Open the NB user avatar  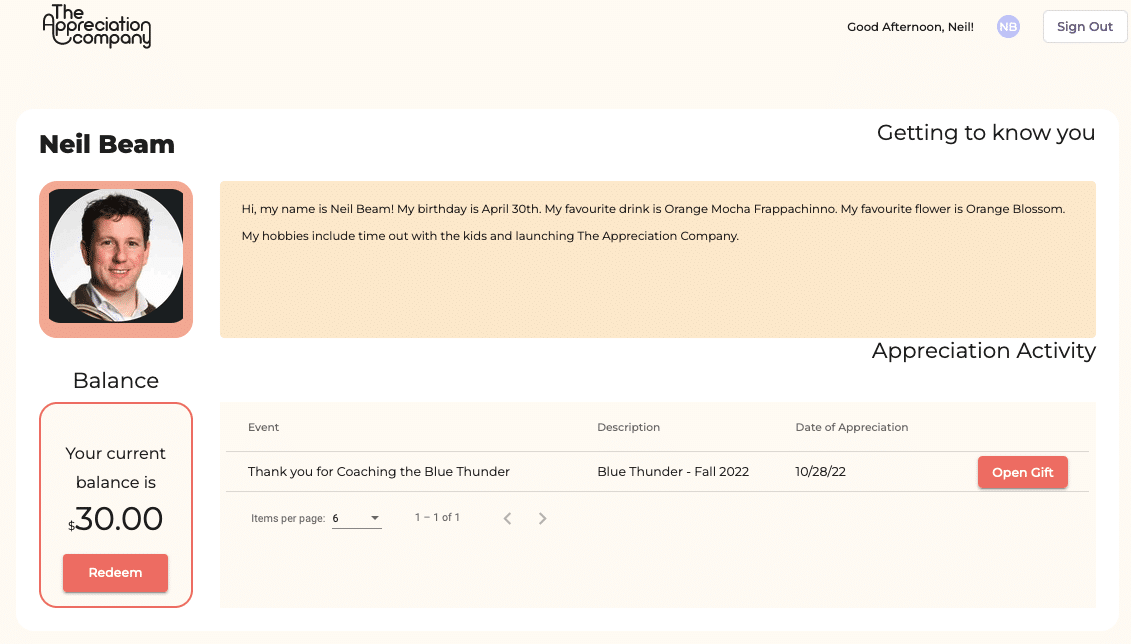click(x=1008, y=27)
